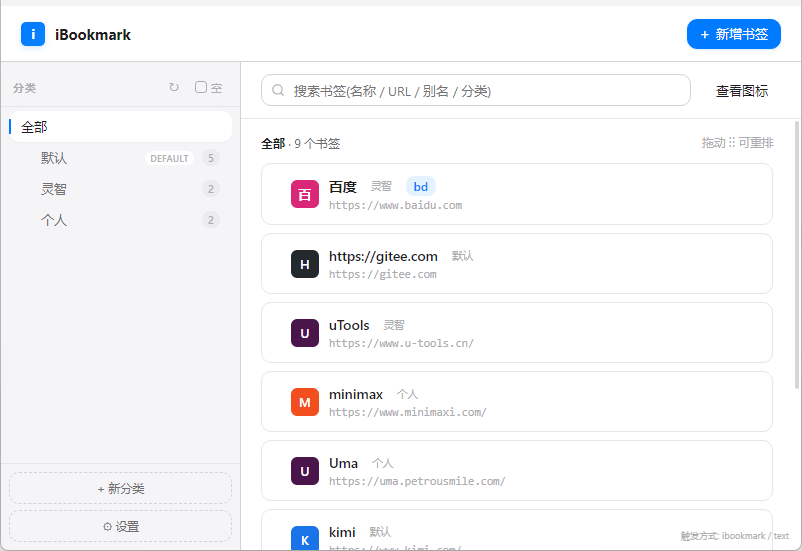The width and height of the screenshot is (802, 551).
Task: Click the bookmark list vertical scrollbar
Action: [796, 255]
